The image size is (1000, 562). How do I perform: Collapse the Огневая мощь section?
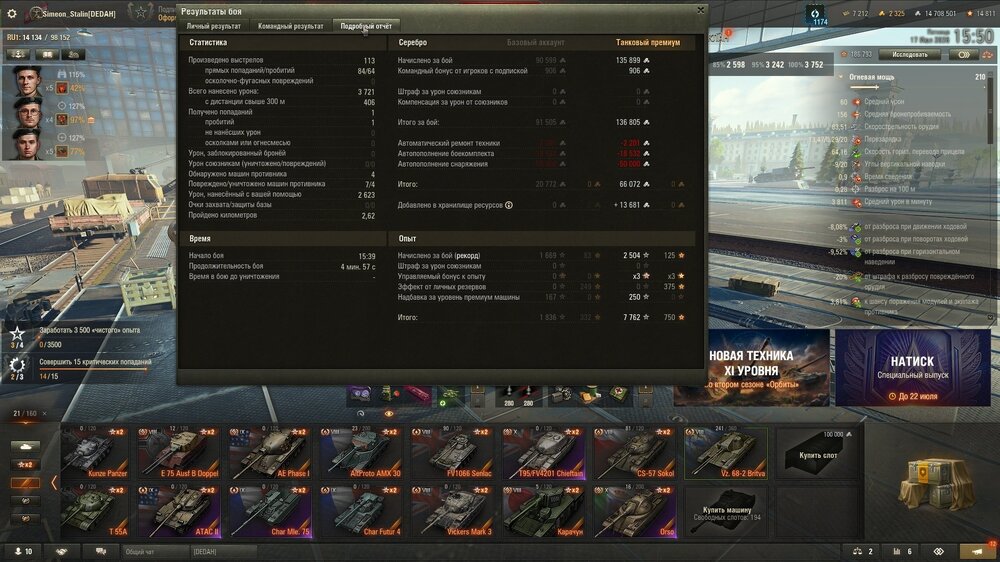(x=841, y=77)
